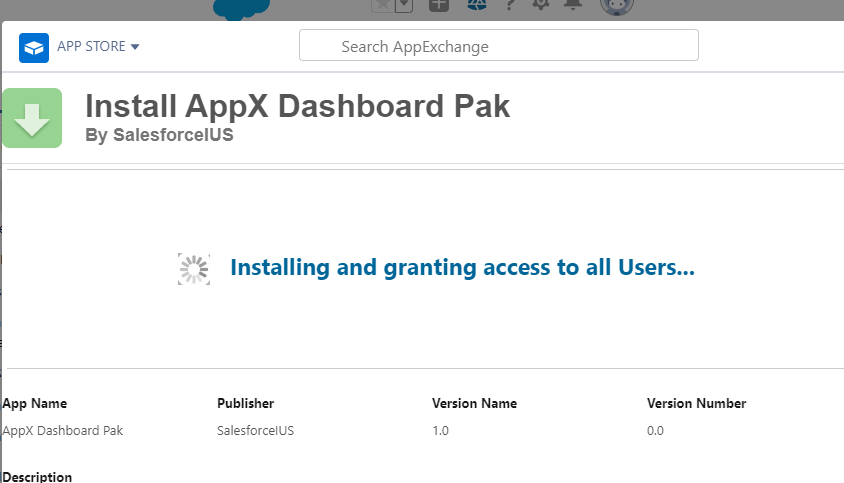The height and width of the screenshot is (483, 844).
Task: Open the help question mark icon
Action: 509,5
